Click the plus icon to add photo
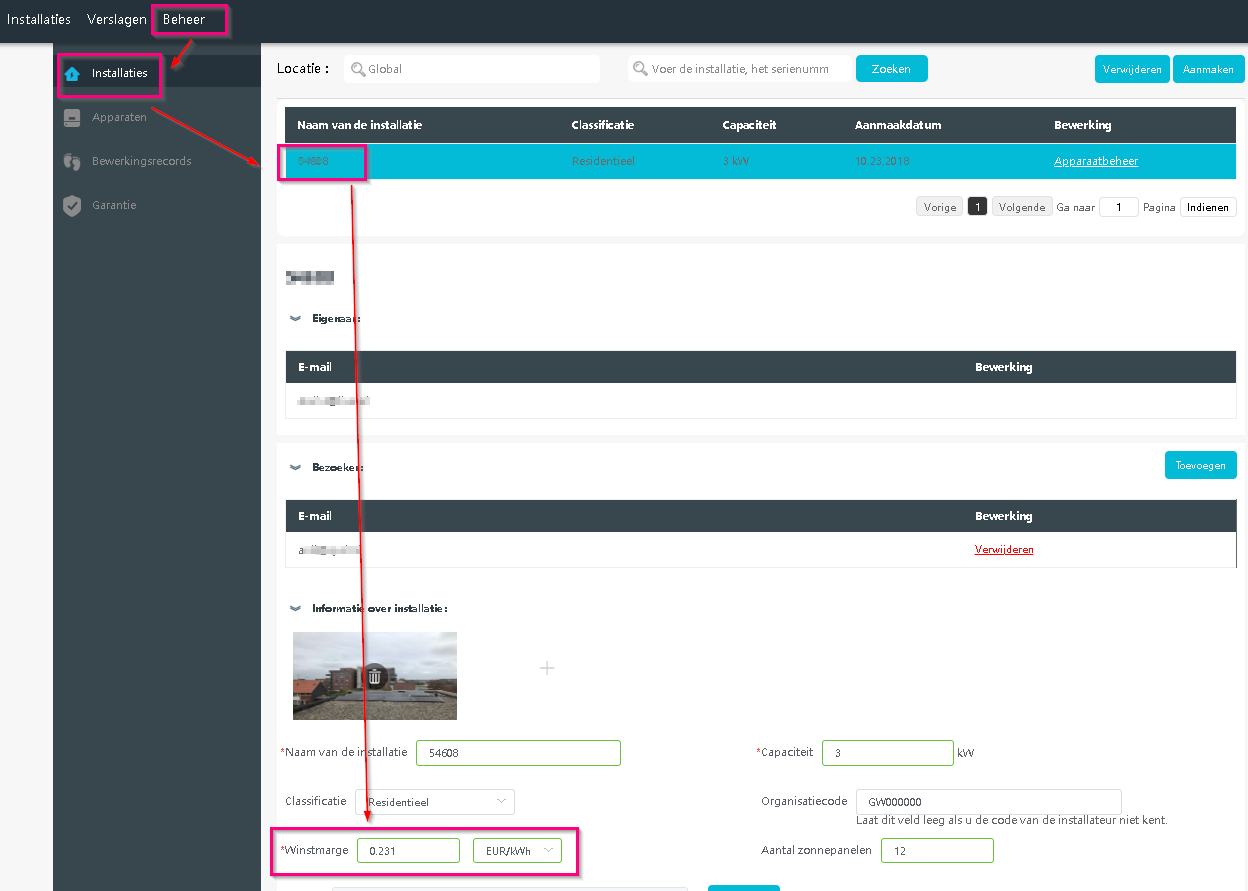 click(x=547, y=668)
